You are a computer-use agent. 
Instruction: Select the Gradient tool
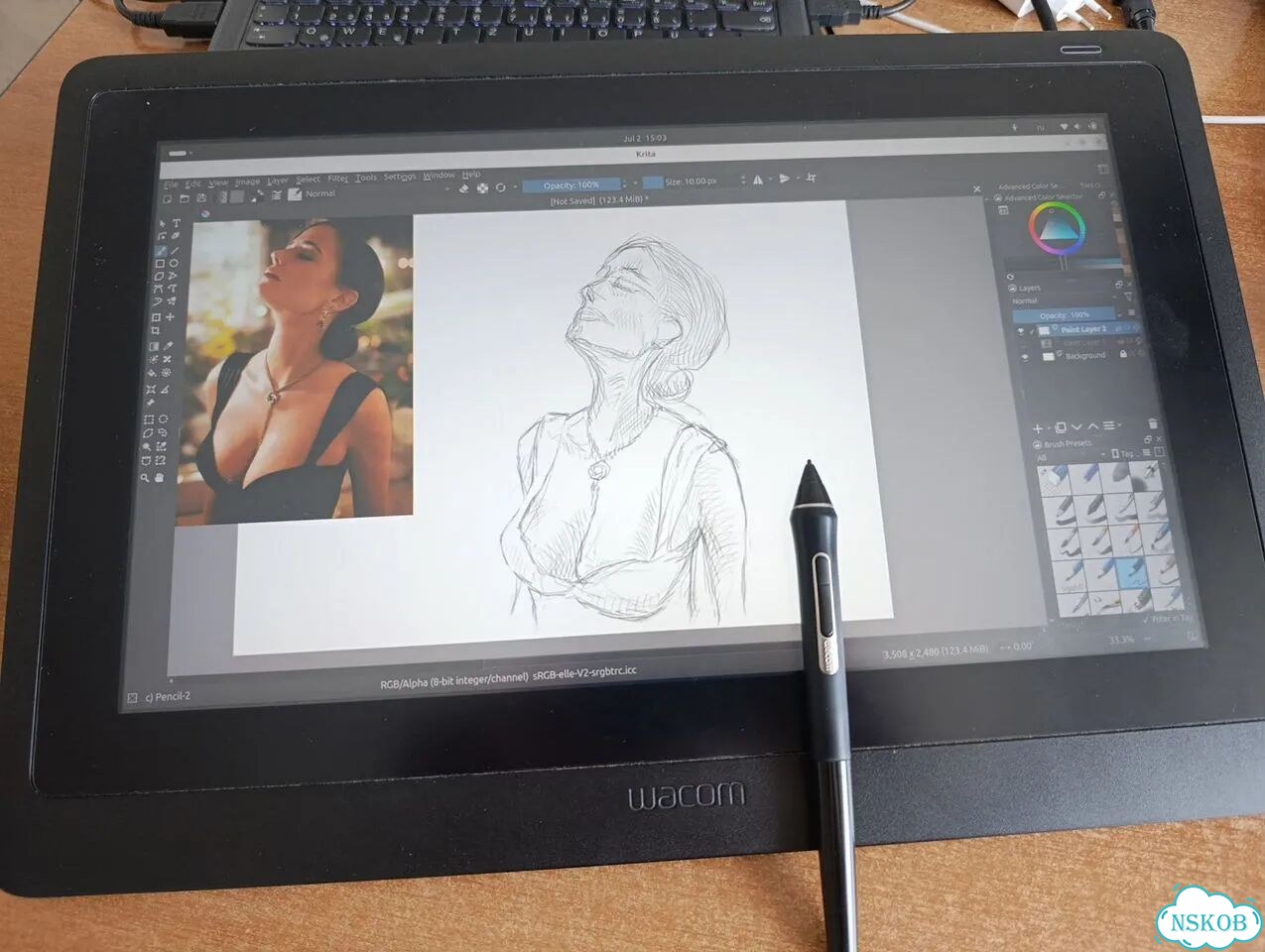[154, 346]
